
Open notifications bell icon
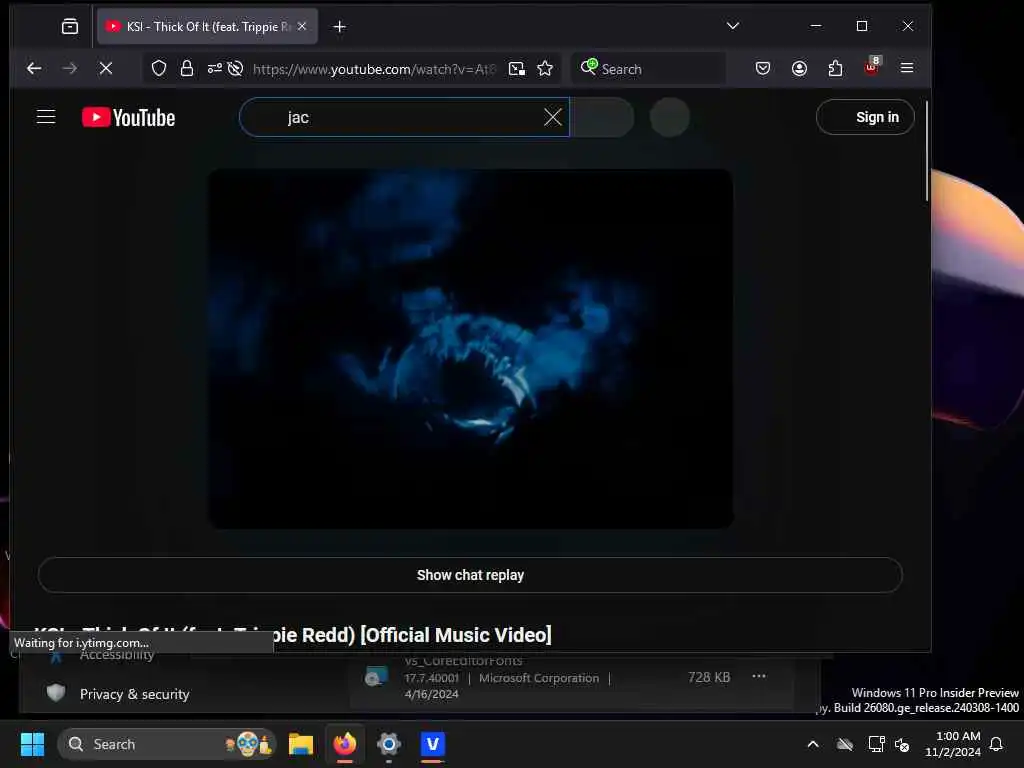click(x=997, y=744)
